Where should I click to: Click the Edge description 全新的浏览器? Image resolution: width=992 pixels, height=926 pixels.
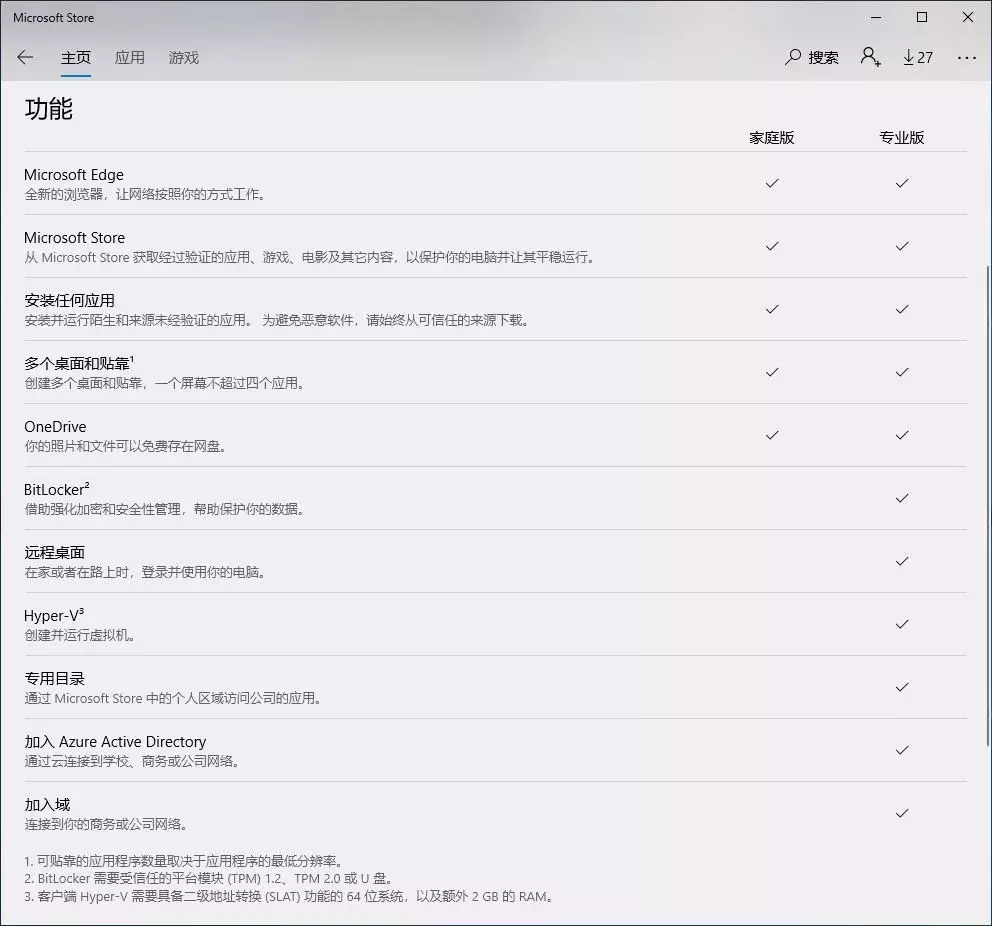pyautogui.click(x=145, y=194)
